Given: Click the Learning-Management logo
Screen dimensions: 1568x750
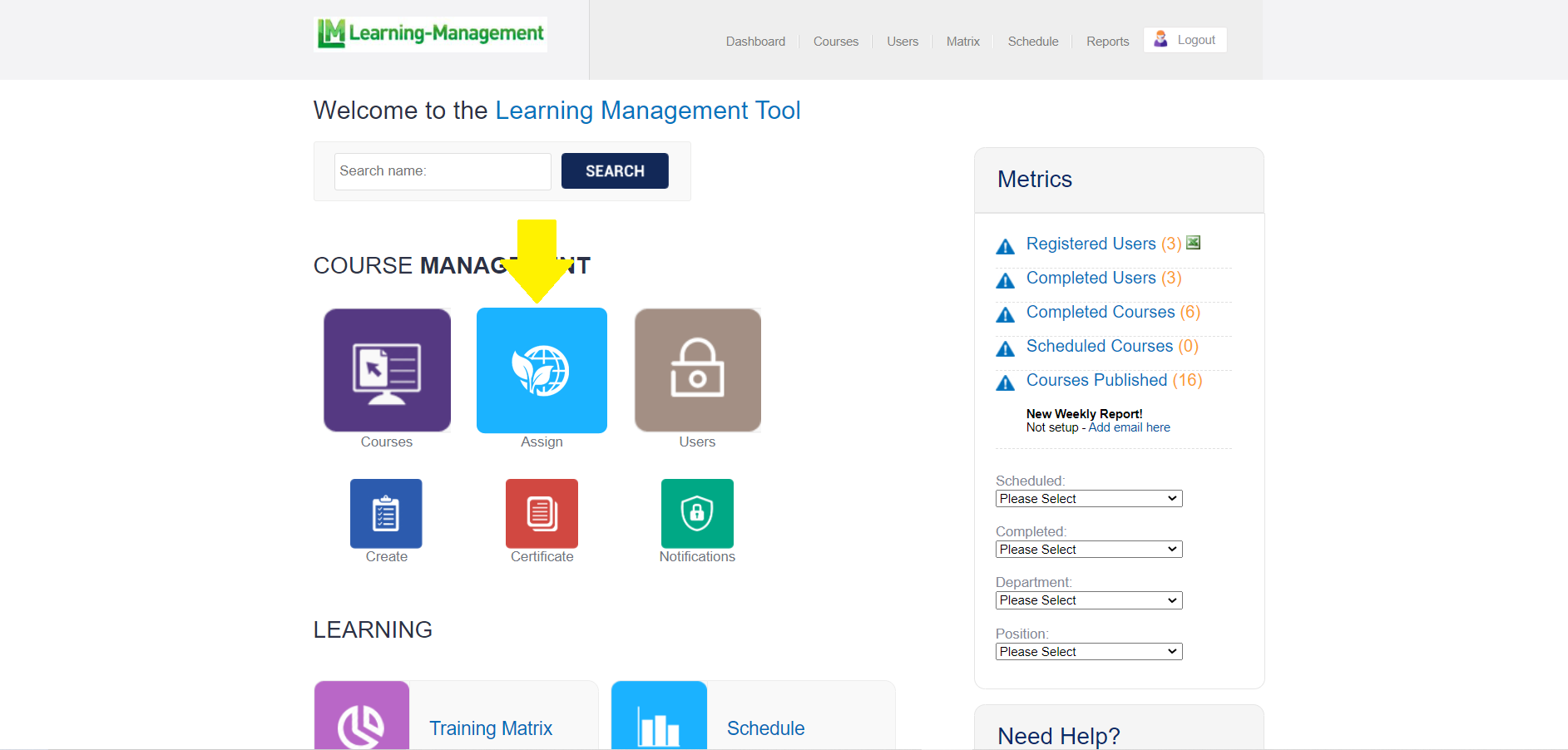Looking at the screenshot, I should coord(430,34).
